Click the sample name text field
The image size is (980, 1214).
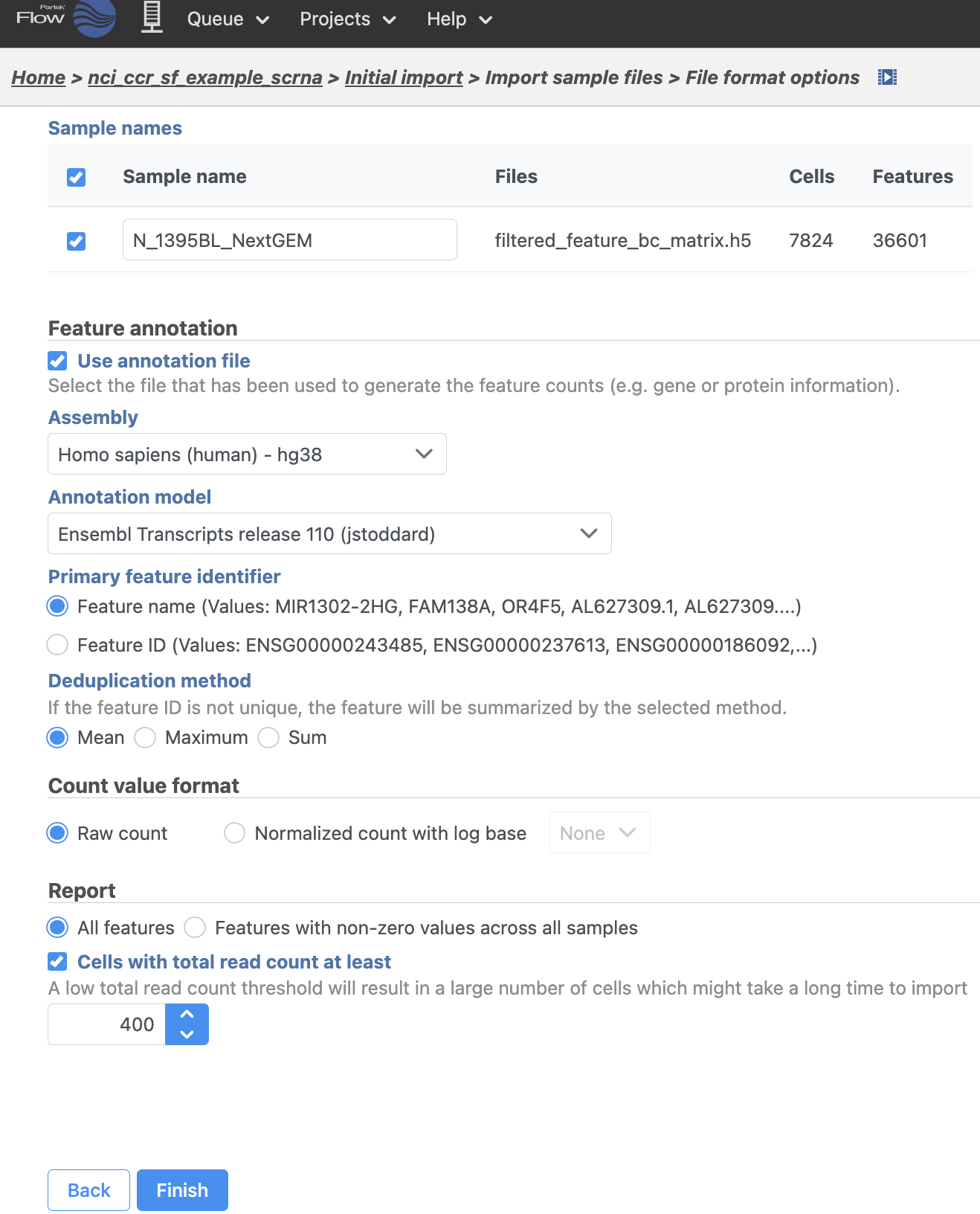289,240
